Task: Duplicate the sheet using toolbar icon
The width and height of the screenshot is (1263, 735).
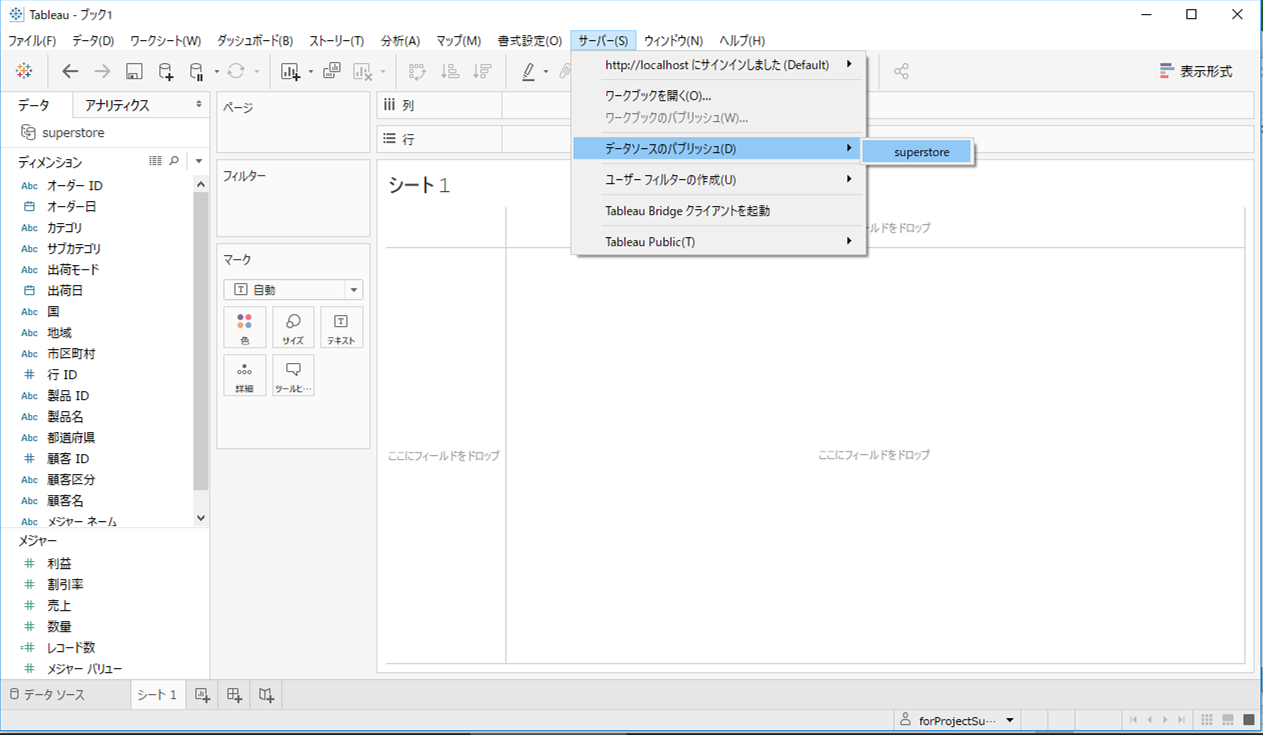Action: click(332, 71)
